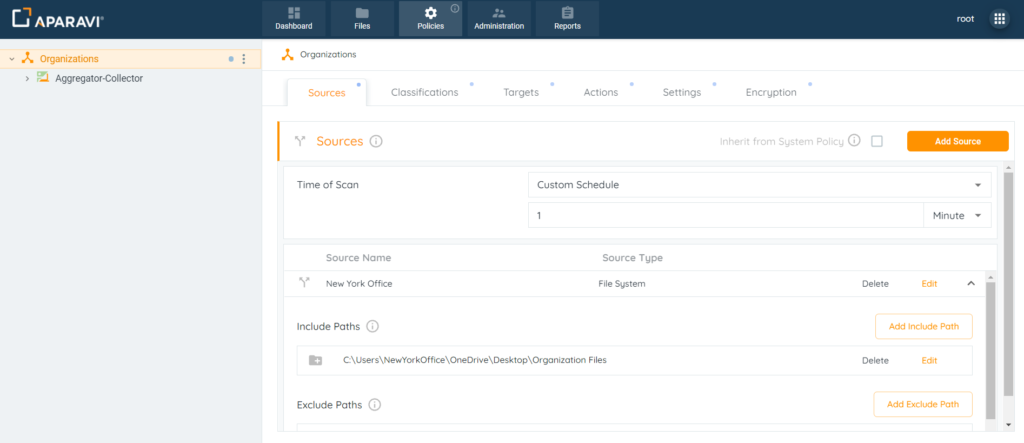Screen dimensions: 1024x443
Task: Click the Sources section branch icon
Action: point(300,140)
